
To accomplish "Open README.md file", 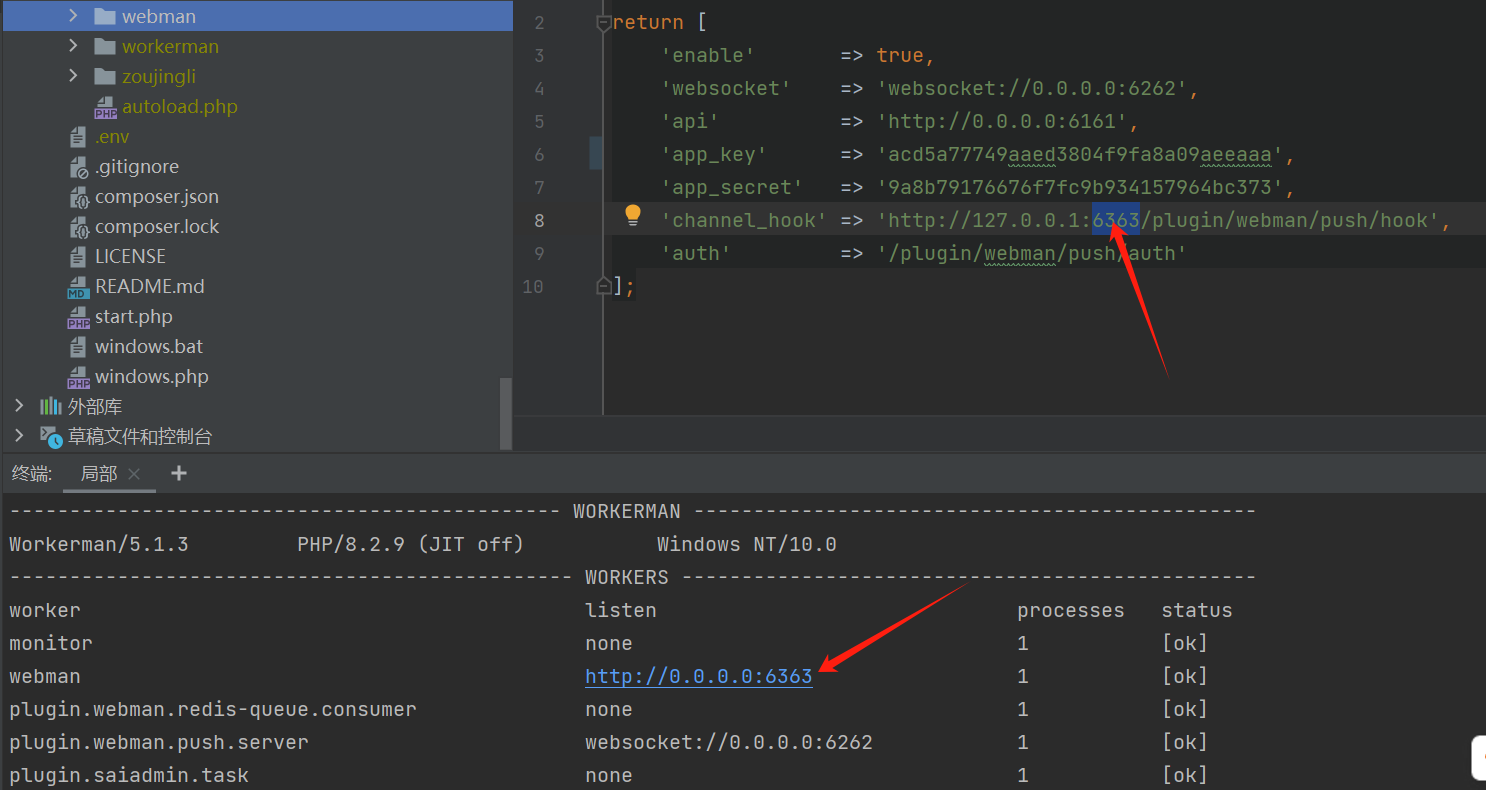I will [150, 286].
